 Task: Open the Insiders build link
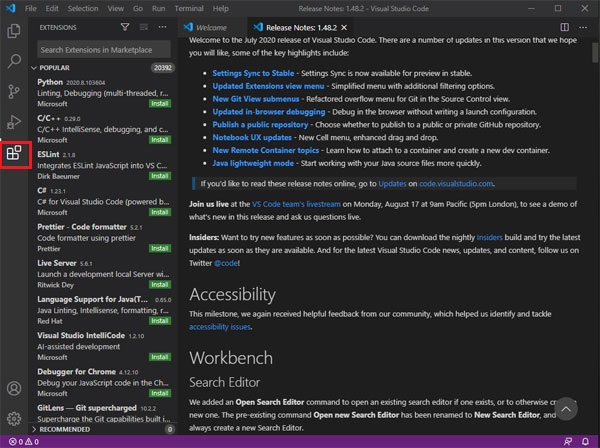(489, 237)
